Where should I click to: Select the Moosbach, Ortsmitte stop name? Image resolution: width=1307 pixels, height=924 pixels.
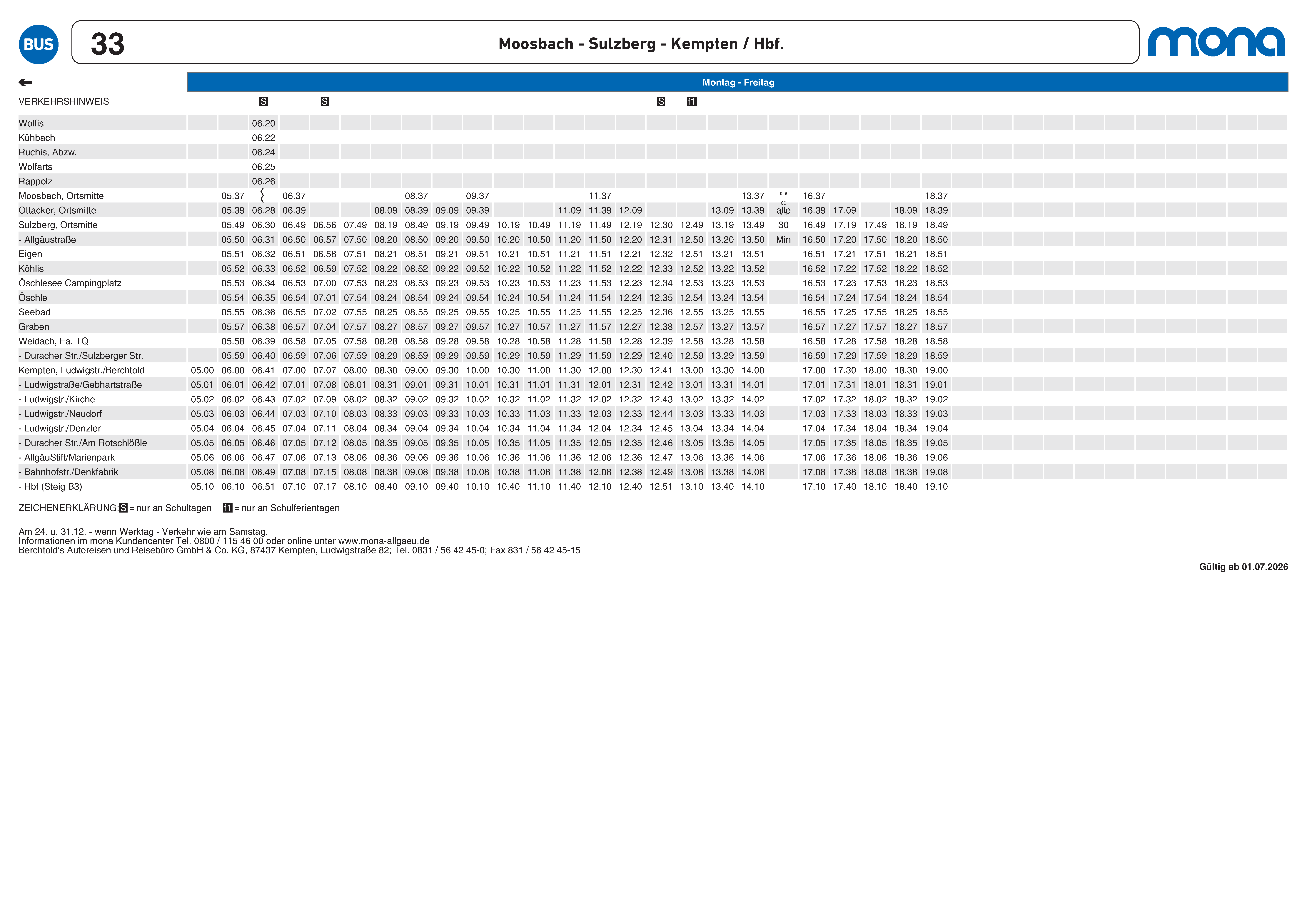click(x=61, y=196)
